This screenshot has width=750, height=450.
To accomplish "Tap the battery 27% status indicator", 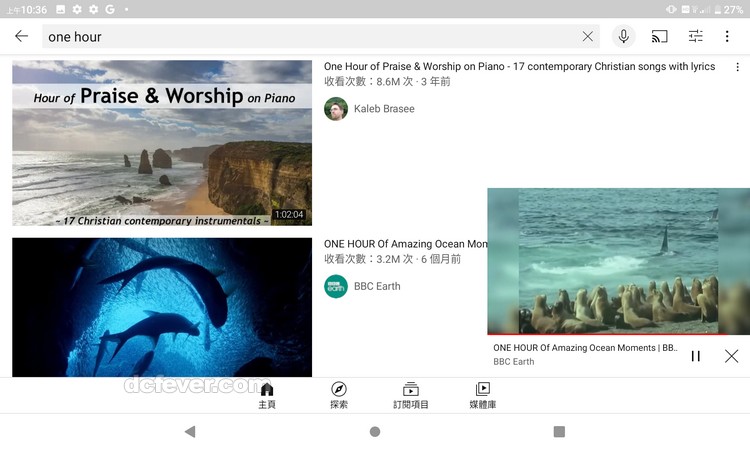I will [x=729, y=10].
